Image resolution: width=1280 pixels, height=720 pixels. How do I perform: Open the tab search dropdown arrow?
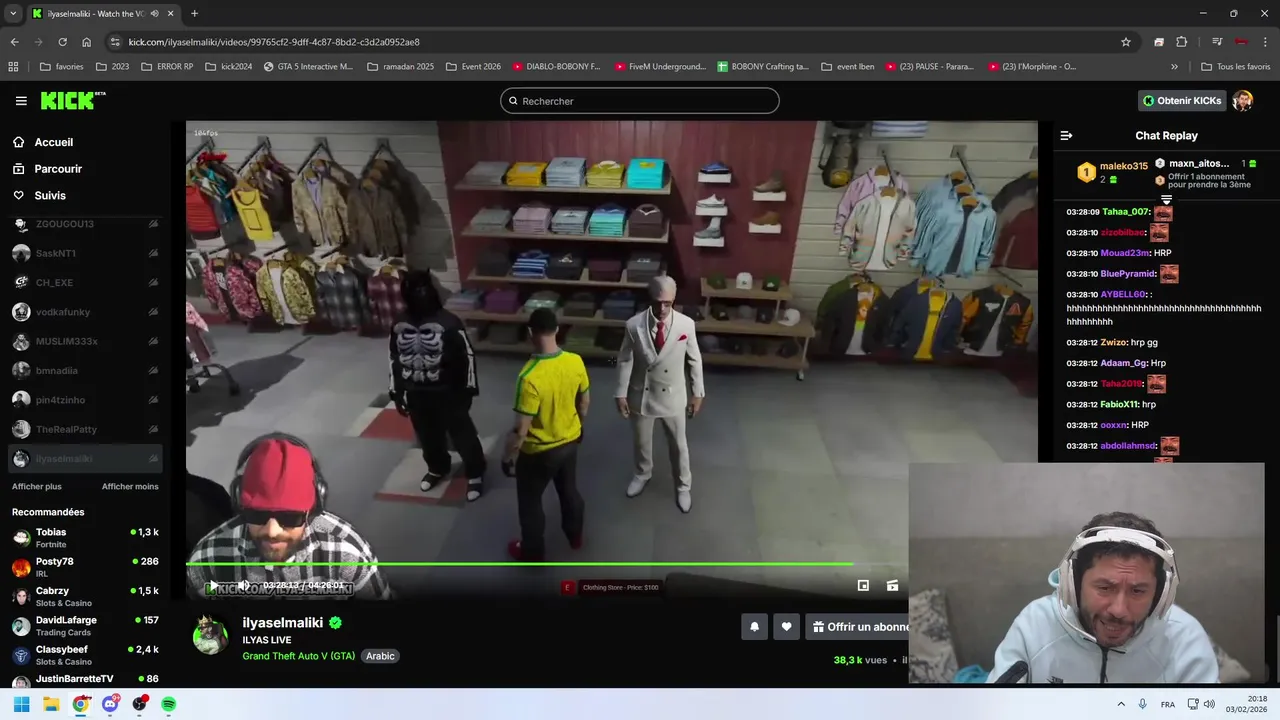[12, 13]
